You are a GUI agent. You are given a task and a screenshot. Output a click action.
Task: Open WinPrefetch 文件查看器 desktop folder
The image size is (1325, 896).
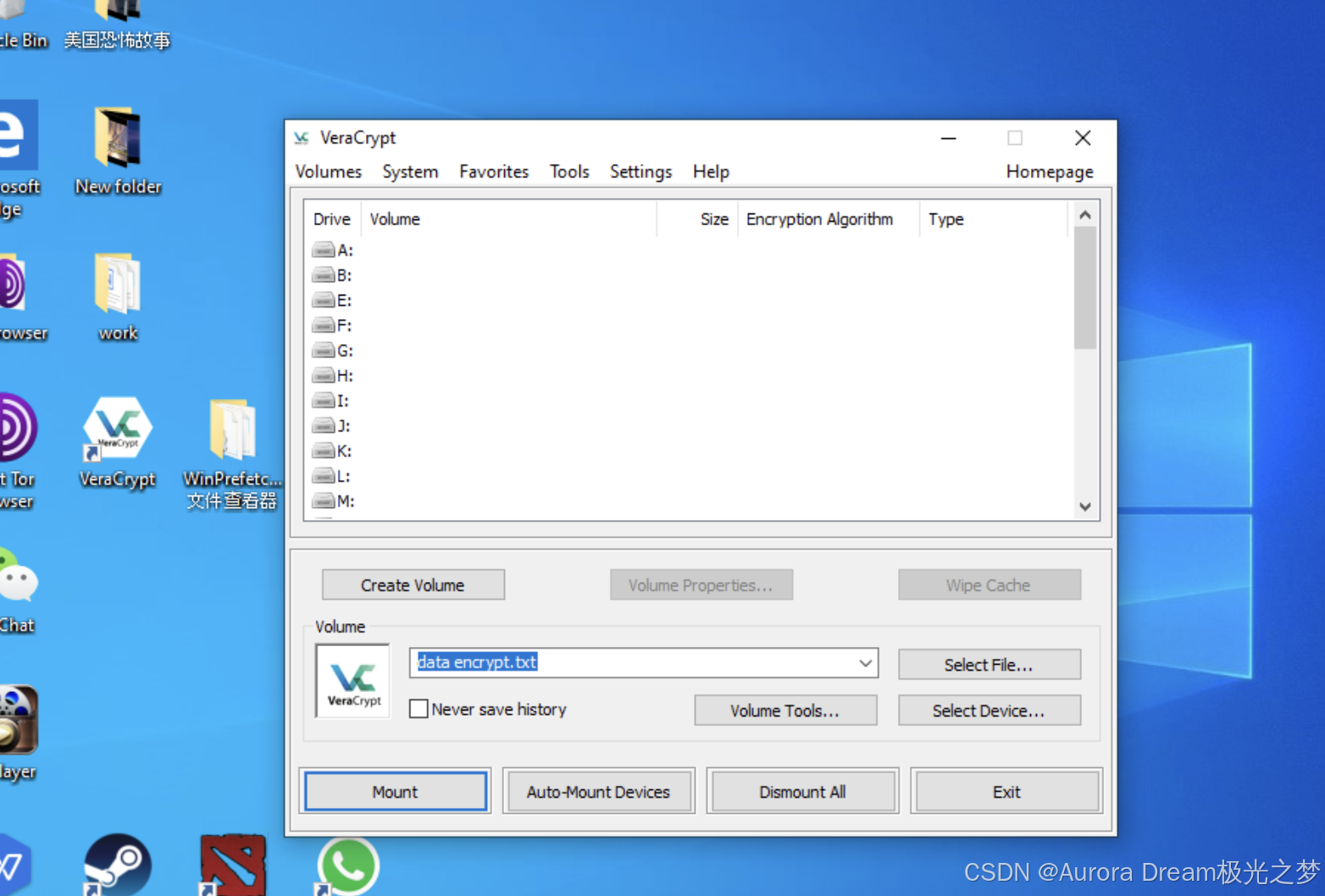pyautogui.click(x=232, y=453)
